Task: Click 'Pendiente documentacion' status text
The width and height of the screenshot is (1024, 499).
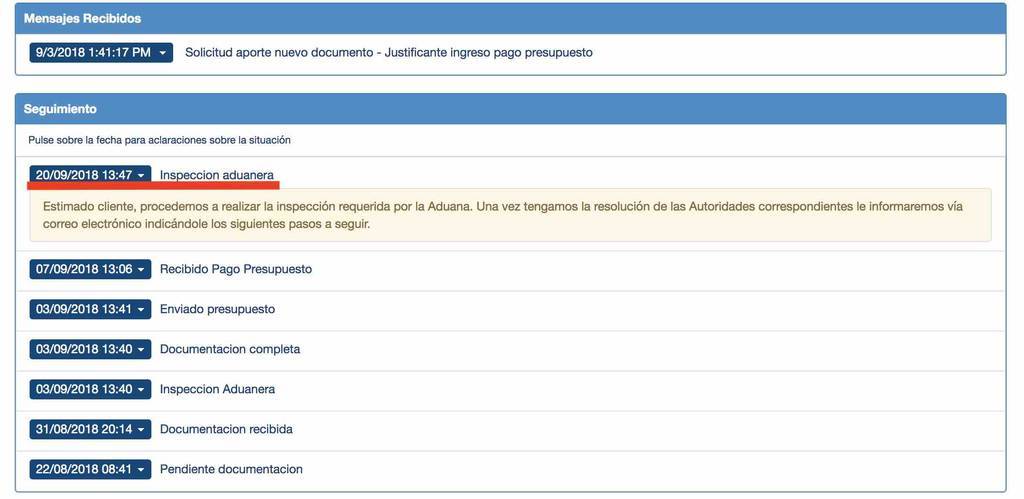Action: click(231, 469)
